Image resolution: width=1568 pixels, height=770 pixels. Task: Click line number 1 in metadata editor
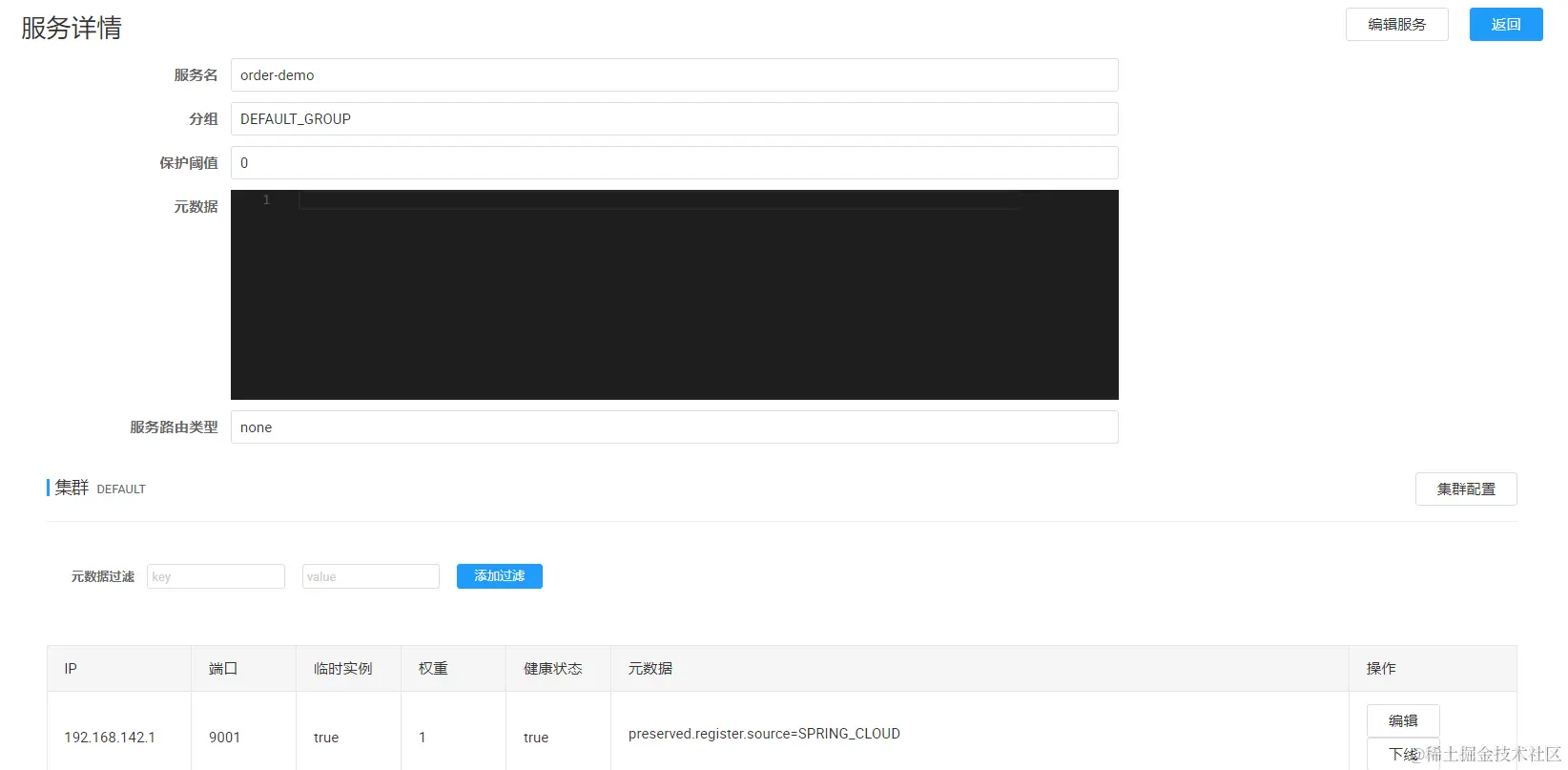[x=266, y=200]
